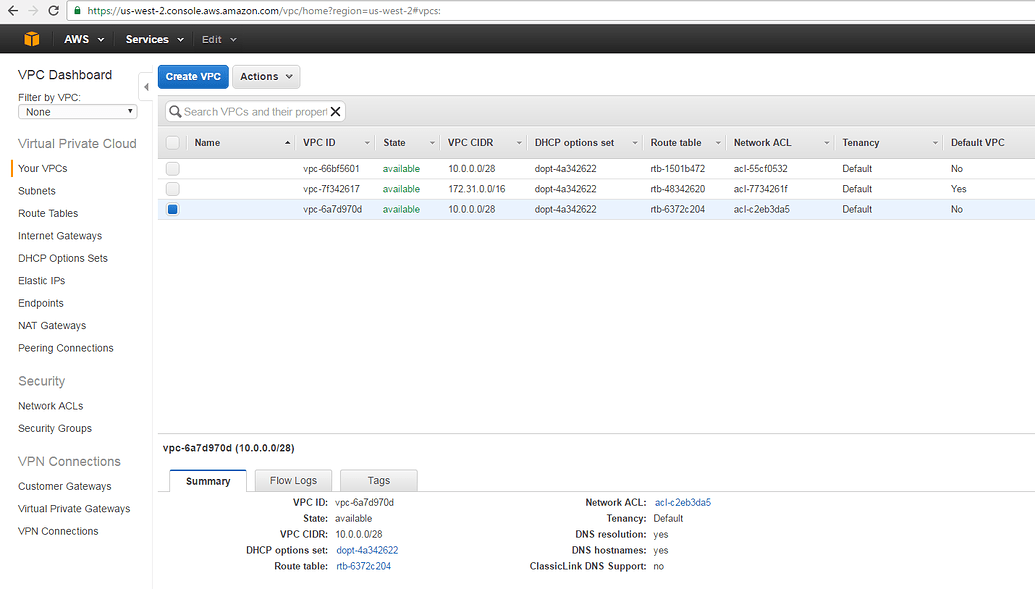Screen dimensions: 1035x589
Task: Open Customer Gateways in sidebar
Action: click(65, 486)
